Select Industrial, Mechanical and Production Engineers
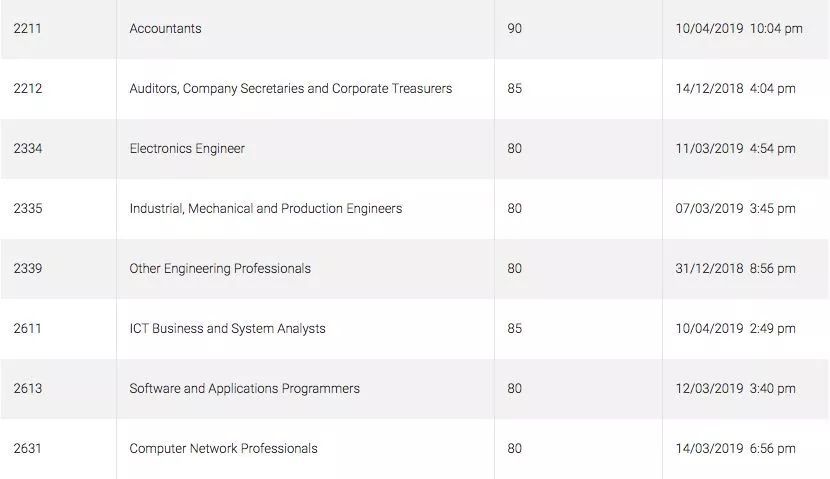 pos(266,209)
